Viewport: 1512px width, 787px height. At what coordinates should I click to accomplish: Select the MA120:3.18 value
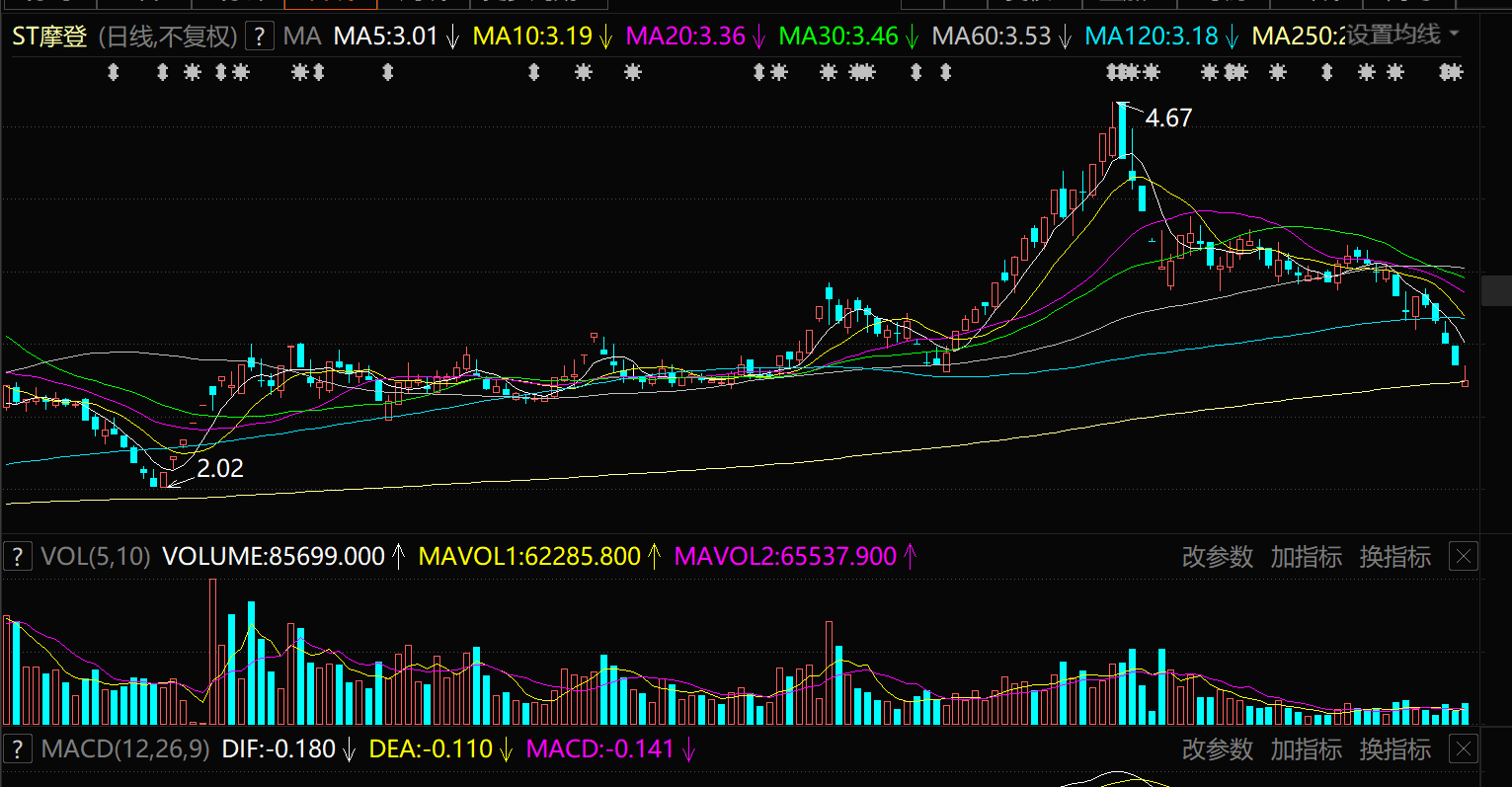click(x=1153, y=37)
